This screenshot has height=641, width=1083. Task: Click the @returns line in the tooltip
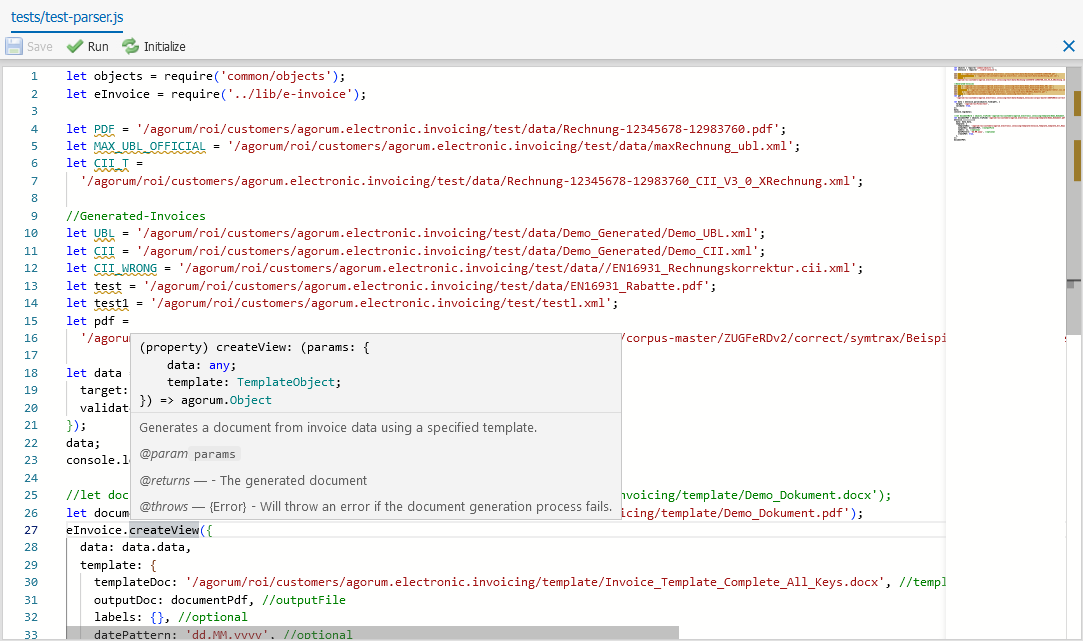tap(253, 480)
